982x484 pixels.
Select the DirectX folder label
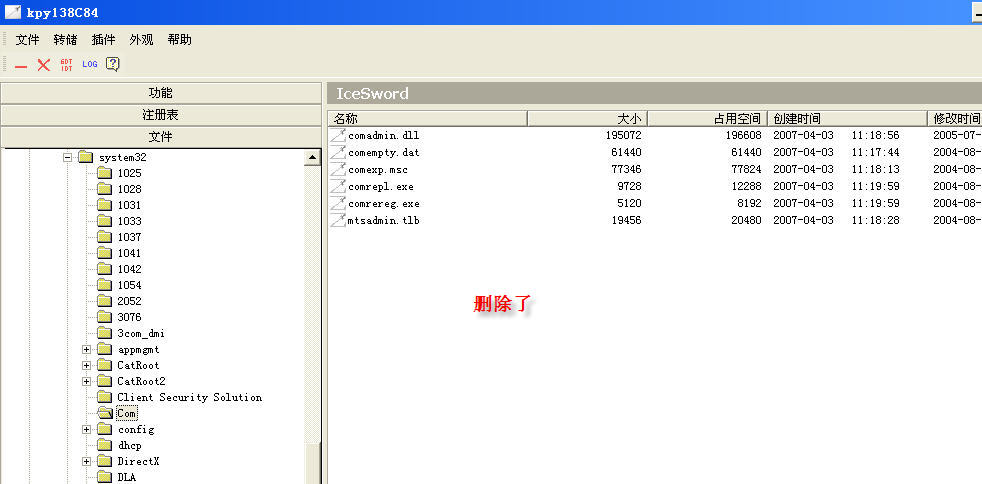click(x=138, y=461)
